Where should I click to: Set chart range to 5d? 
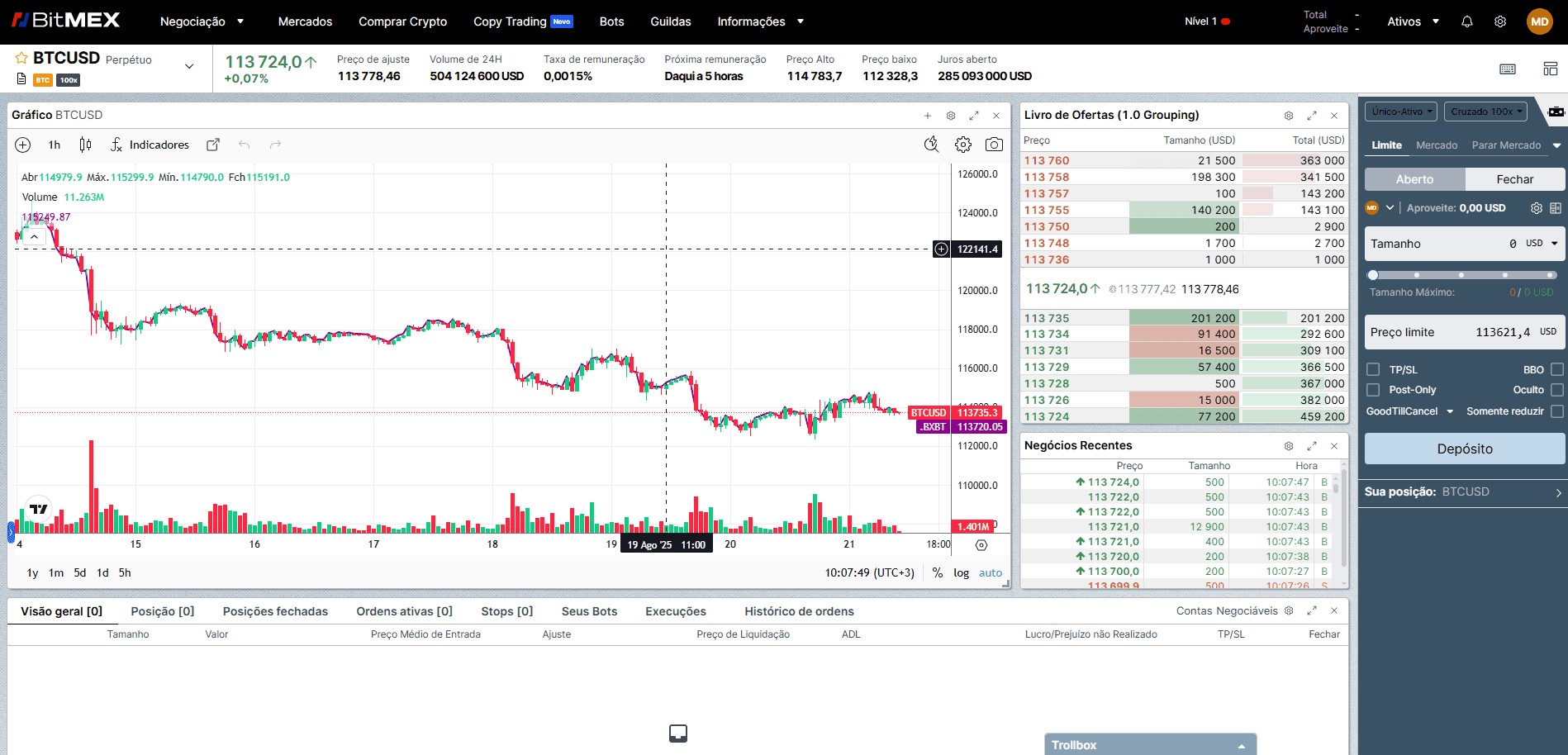tap(80, 572)
